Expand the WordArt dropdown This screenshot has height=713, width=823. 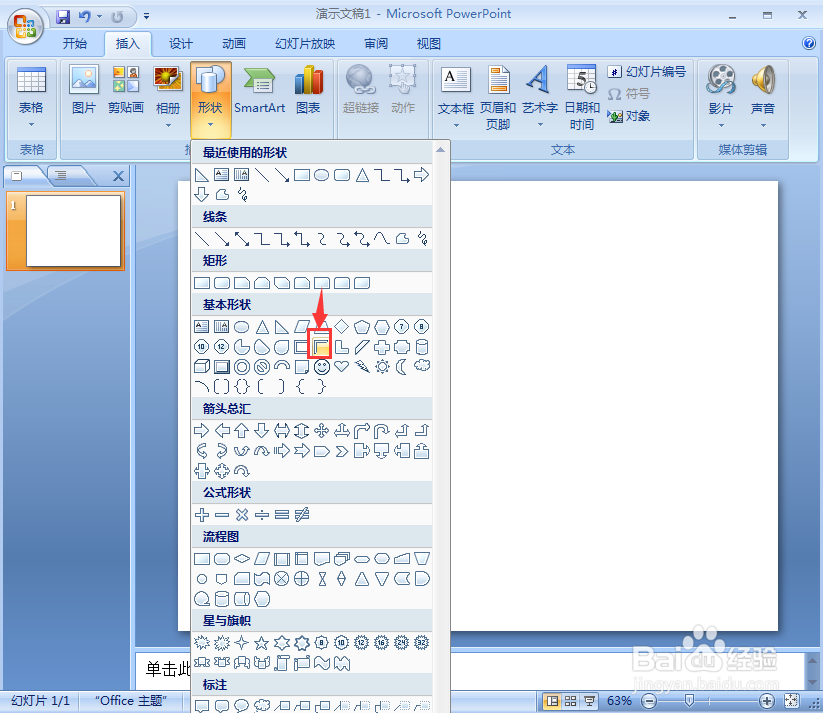coord(540,125)
